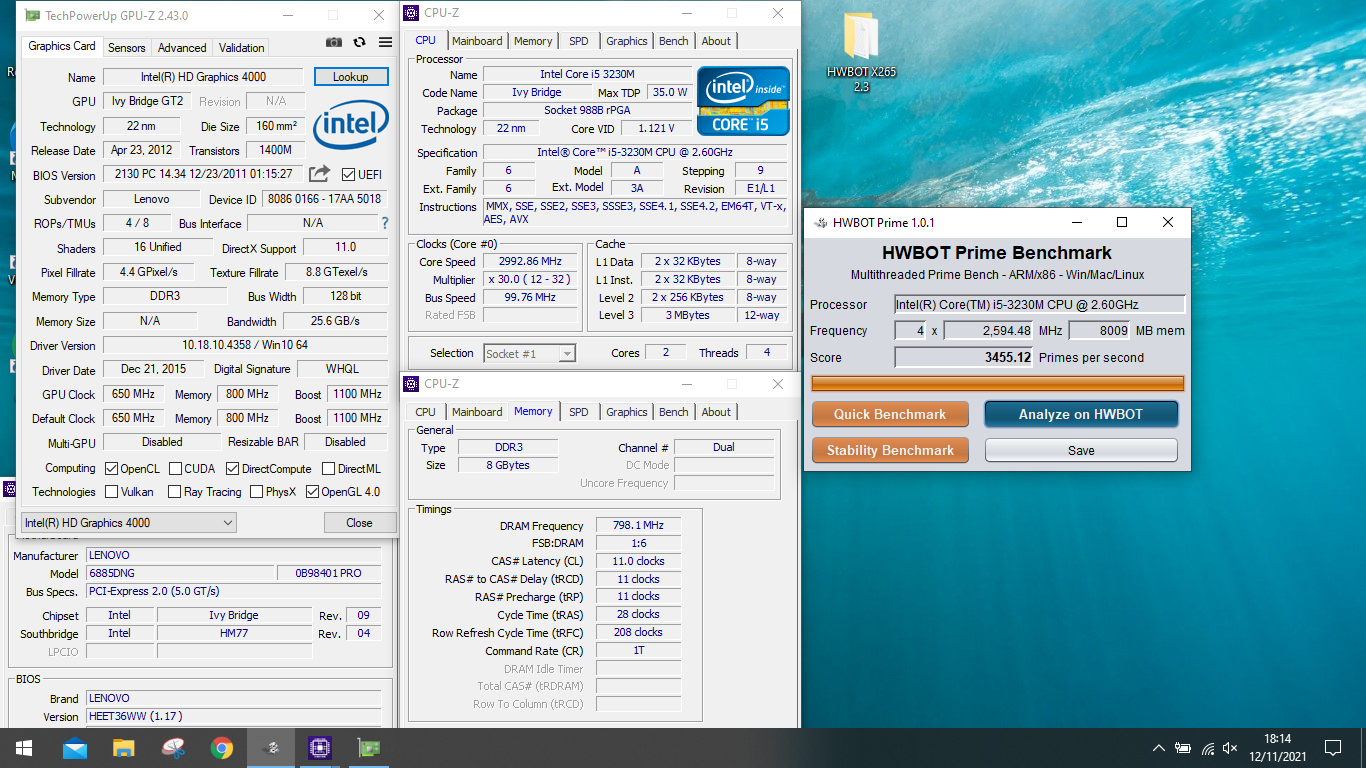
Task: Click the muted volume tray icon
Action: (x=1231, y=747)
